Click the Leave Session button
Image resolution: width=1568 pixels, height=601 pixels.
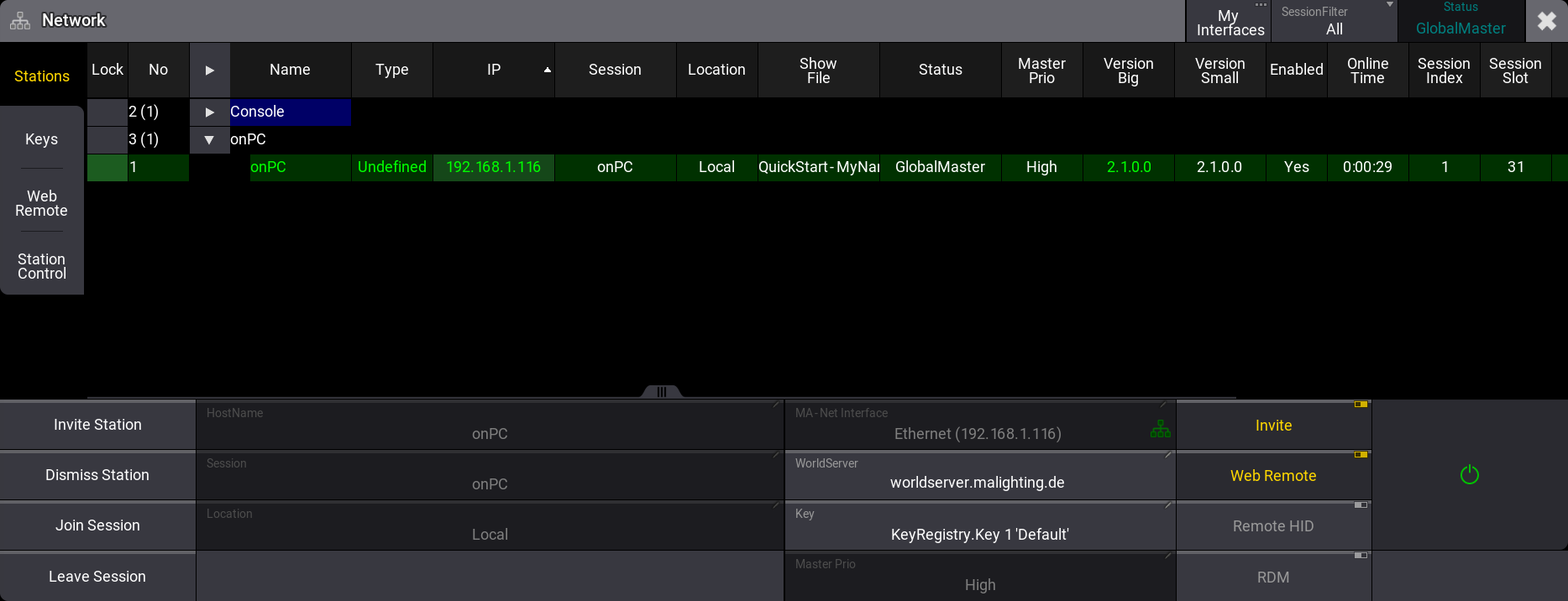pyautogui.click(x=97, y=577)
